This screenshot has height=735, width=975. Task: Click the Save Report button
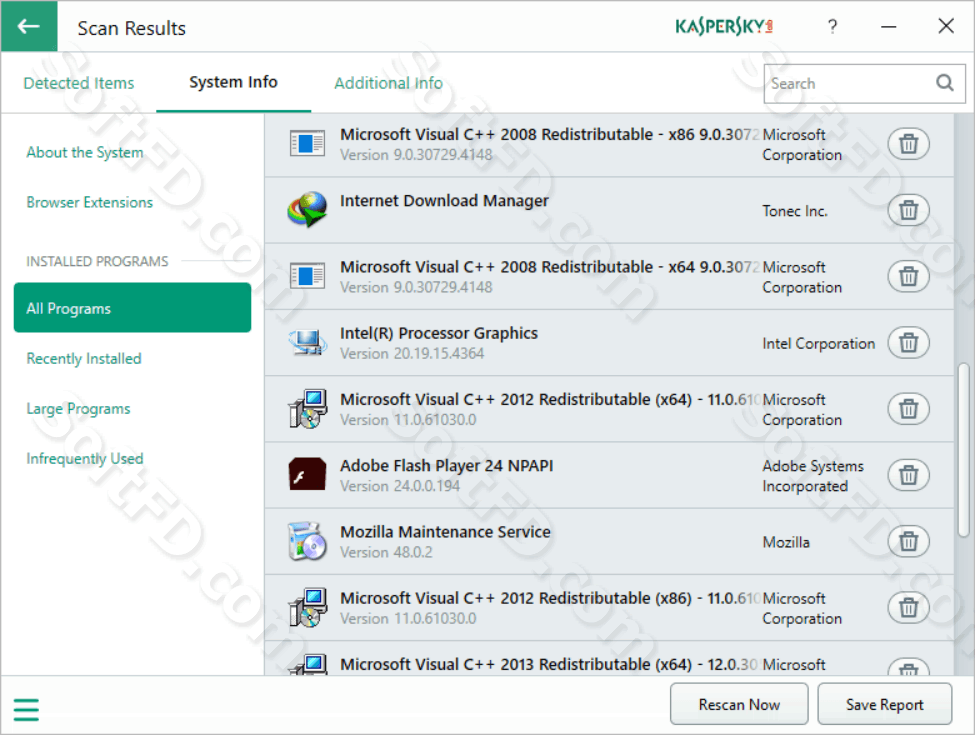pyautogui.click(x=884, y=704)
